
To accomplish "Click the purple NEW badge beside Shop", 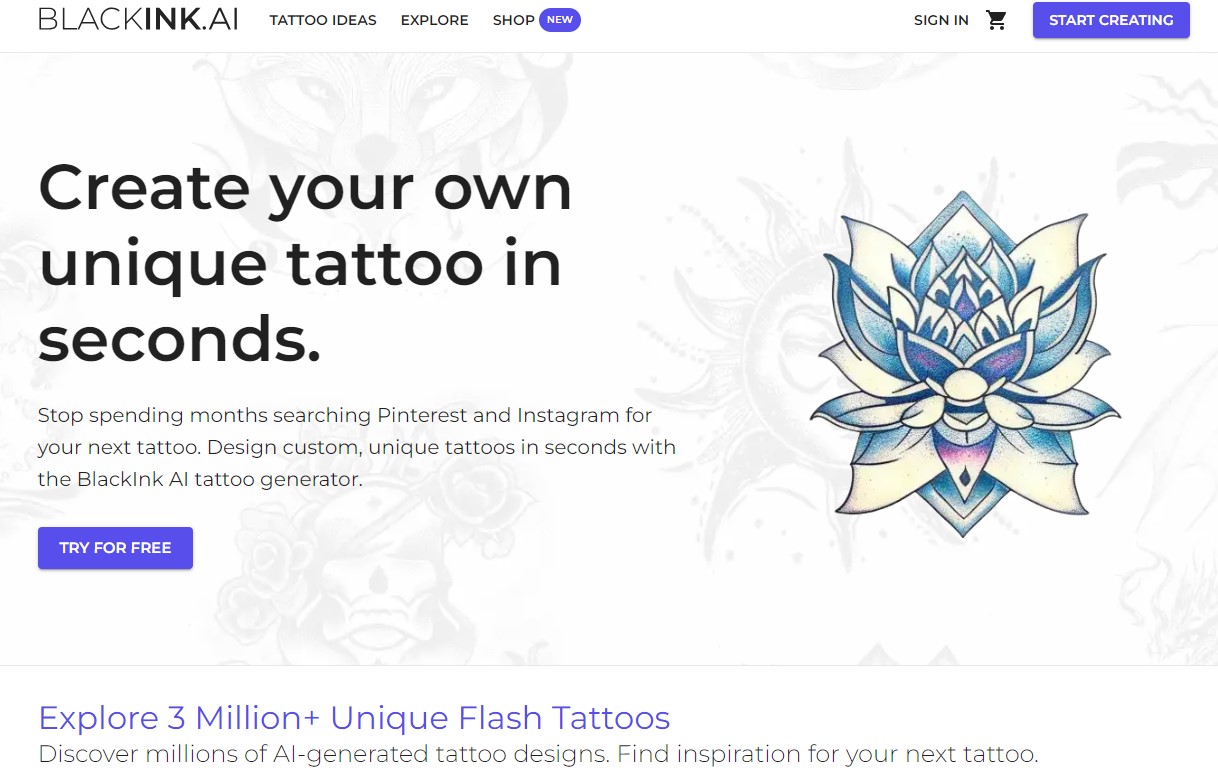I will point(560,20).
